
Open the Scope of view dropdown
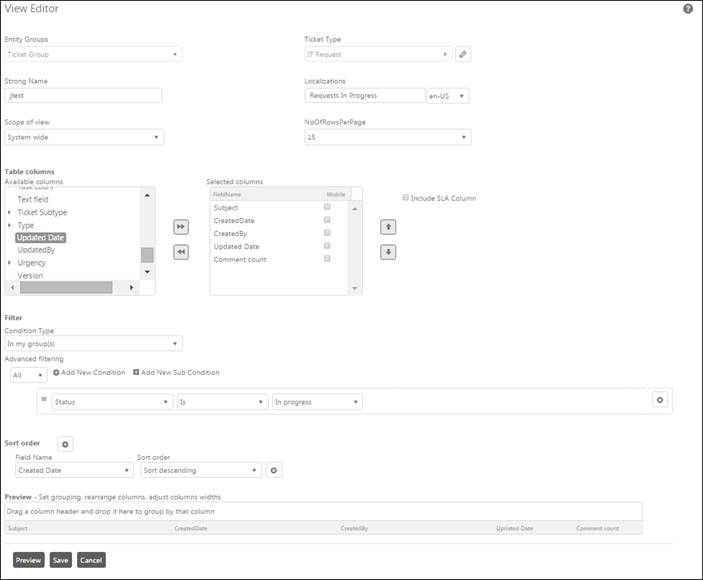click(x=84, y=137)
